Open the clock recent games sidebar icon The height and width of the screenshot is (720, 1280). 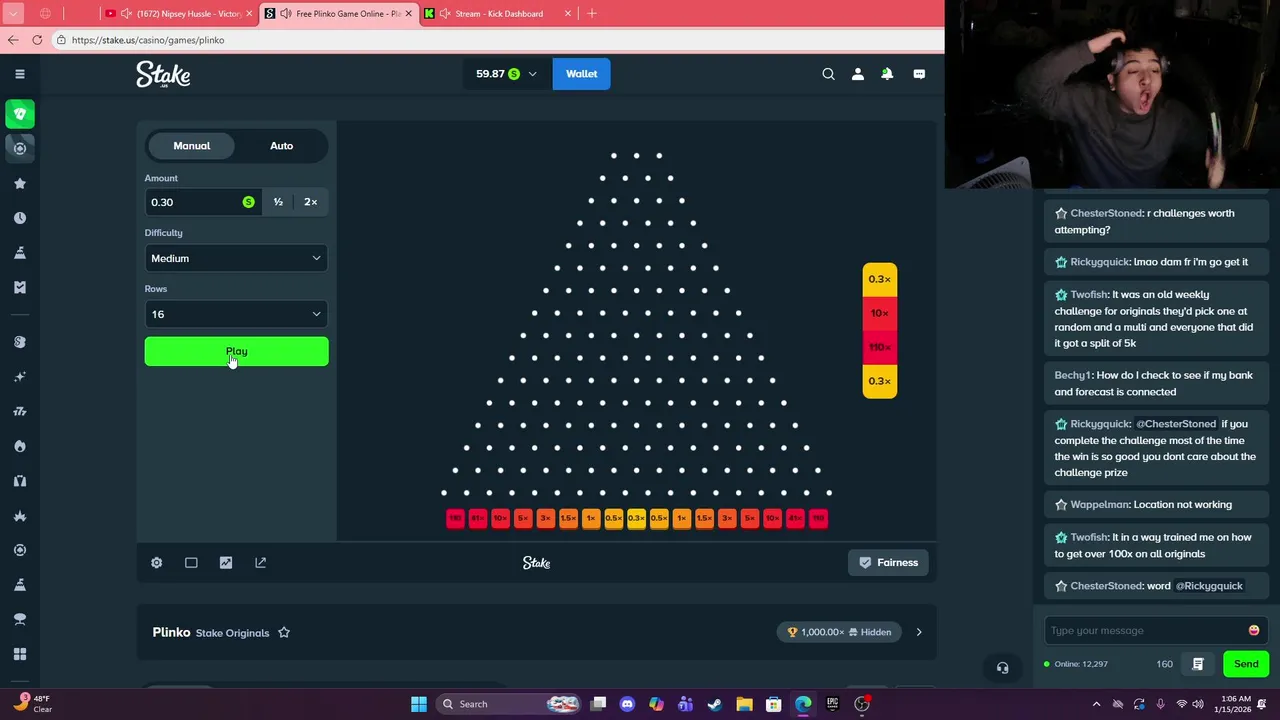pos(20,218)
